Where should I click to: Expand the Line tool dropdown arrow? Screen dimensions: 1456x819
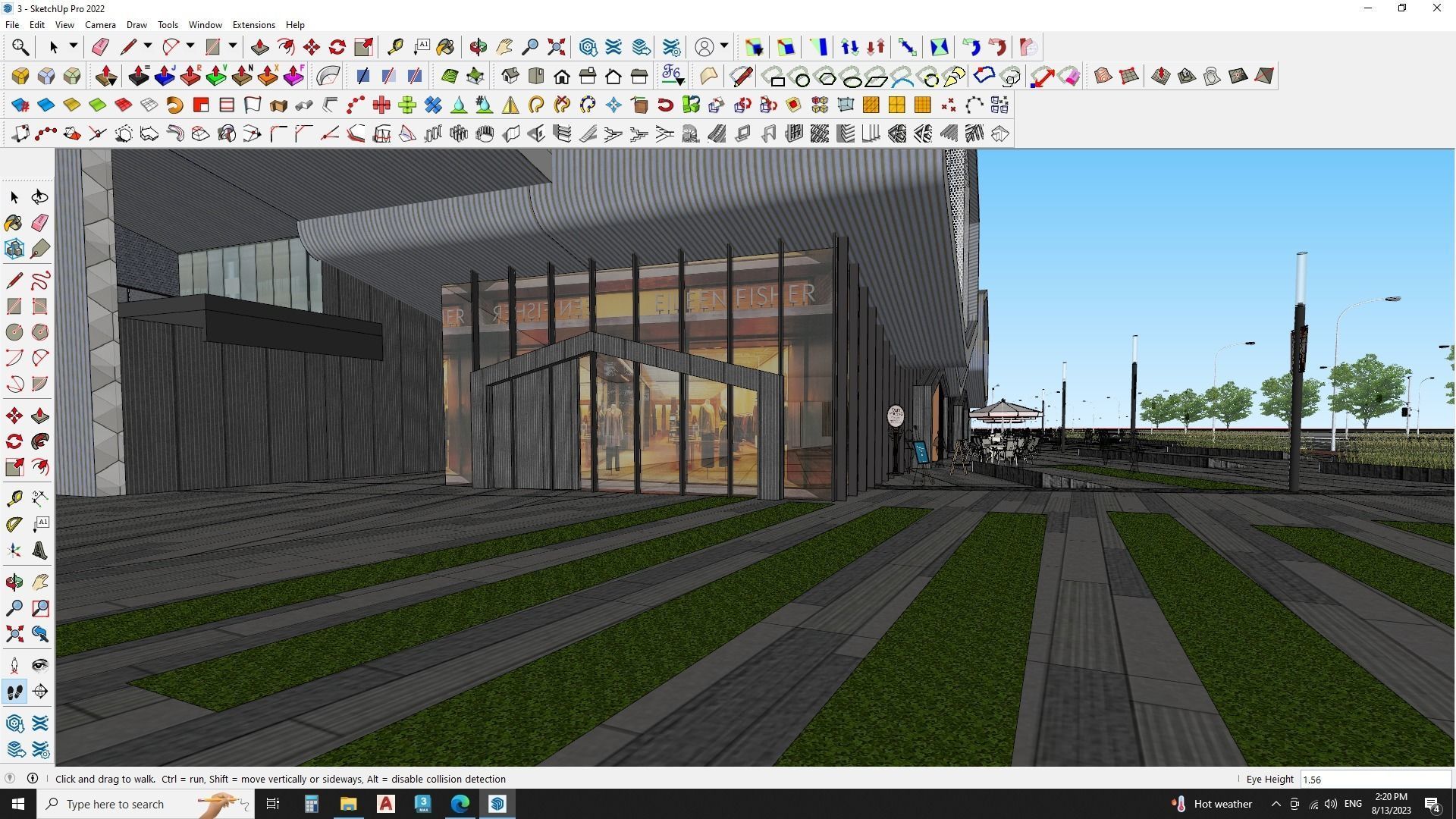pyautogui.click(x=148, y=46)
